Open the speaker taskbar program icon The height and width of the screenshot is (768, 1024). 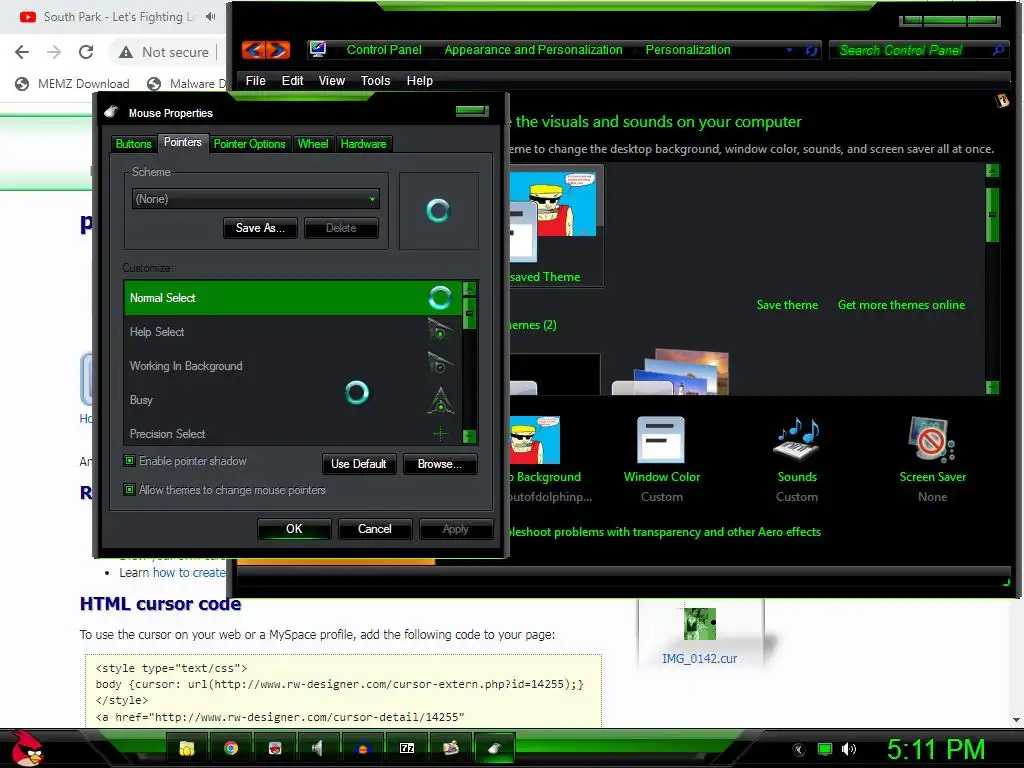click(317, 748)
